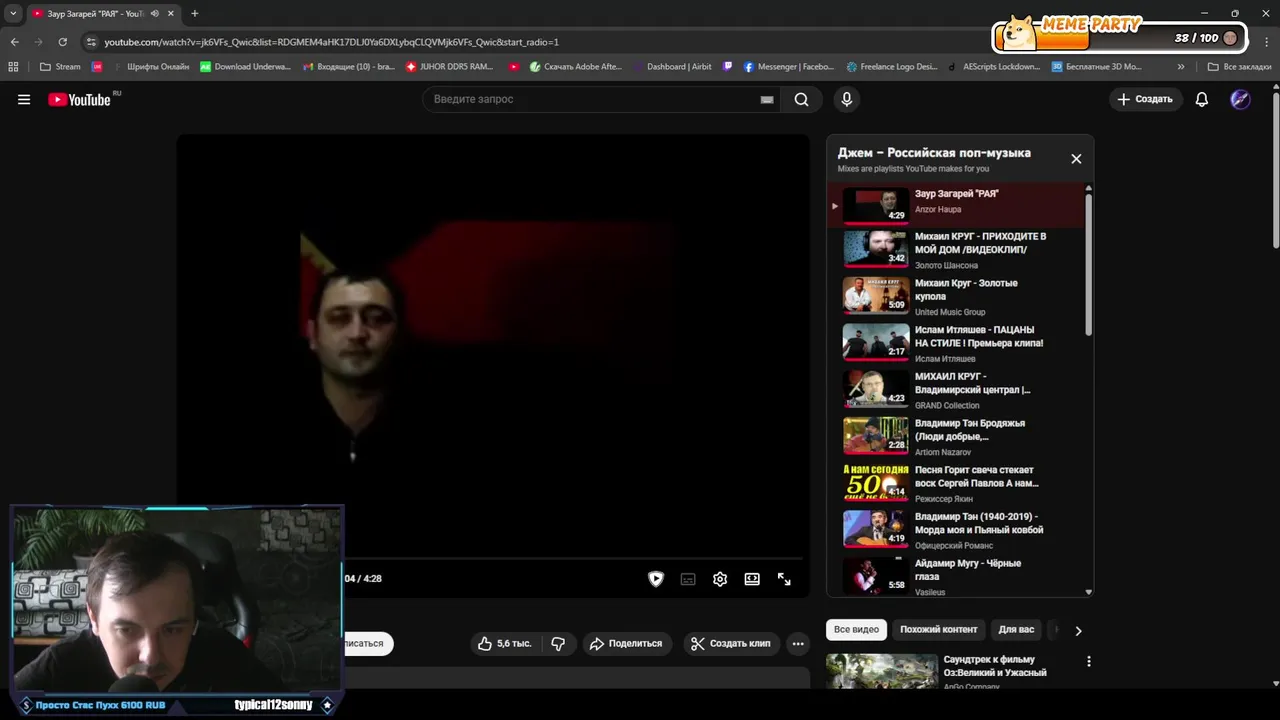Click the Поделиться share button
This screenshot has width=1280, height=720.
tap(626, 643)
